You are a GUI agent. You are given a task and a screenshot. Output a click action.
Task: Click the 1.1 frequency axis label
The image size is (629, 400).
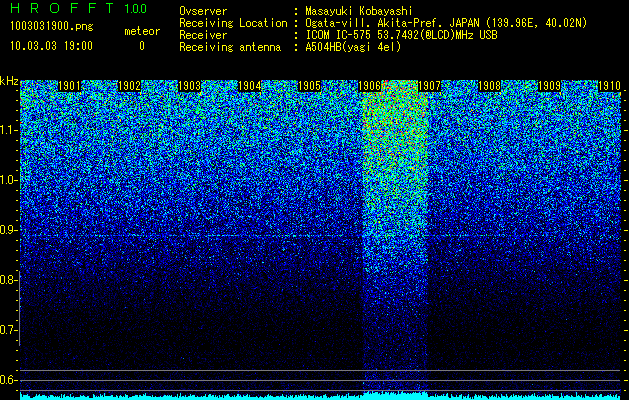pyautogui.click(x=9, y=130)
